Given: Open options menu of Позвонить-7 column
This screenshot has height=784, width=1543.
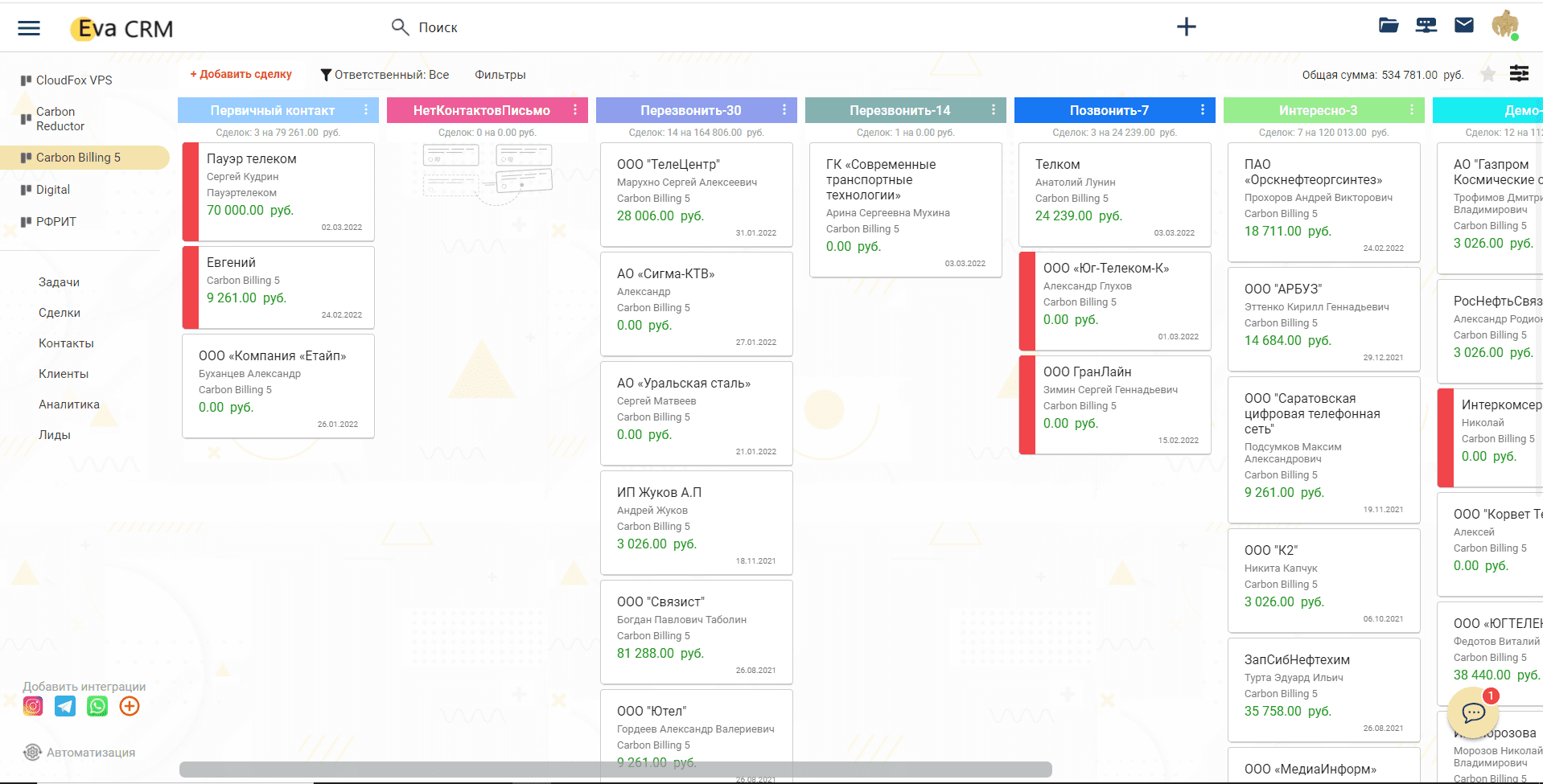Looking at the screenshot, I should [1203, 110].
